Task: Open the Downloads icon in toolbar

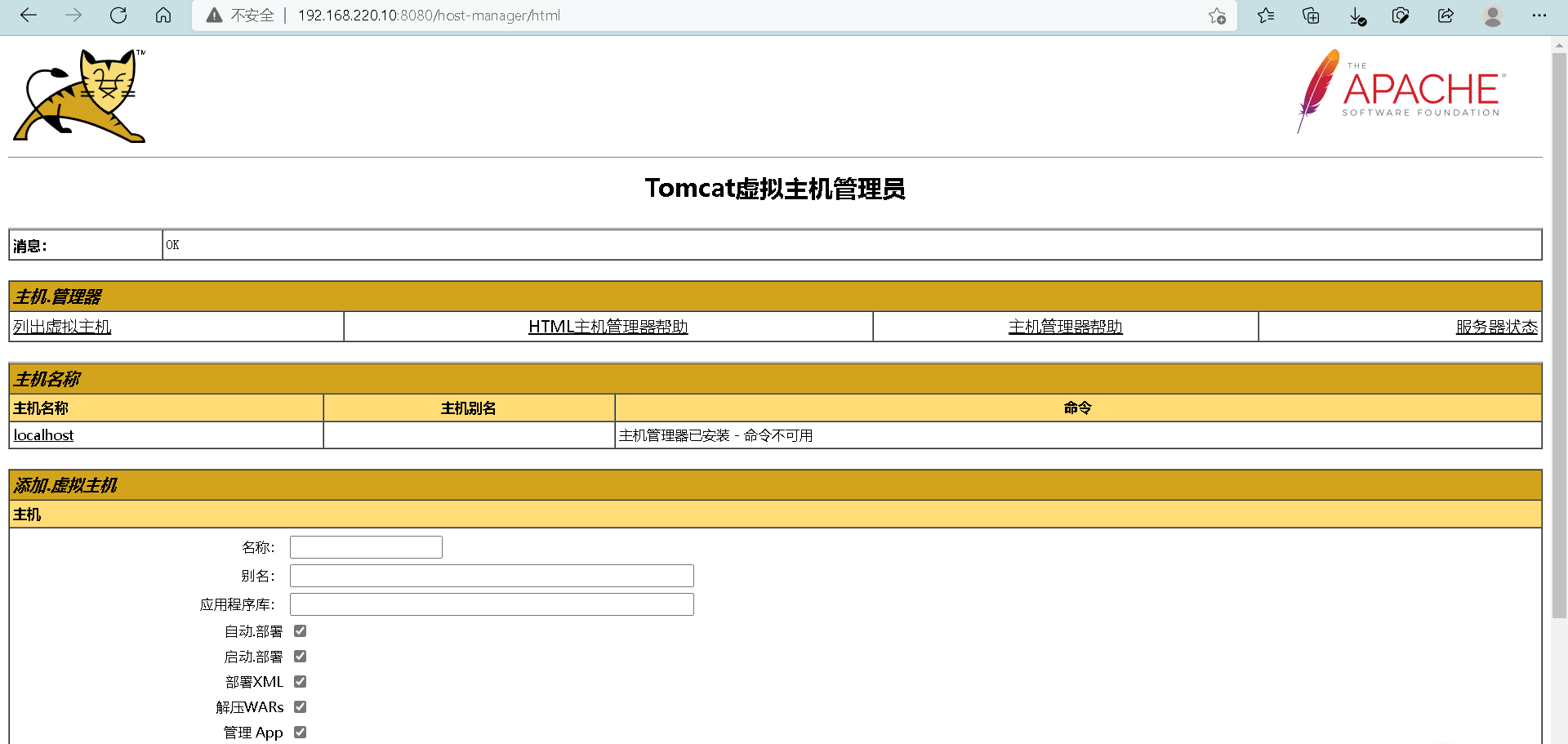Action: [x=1356, y=16]
